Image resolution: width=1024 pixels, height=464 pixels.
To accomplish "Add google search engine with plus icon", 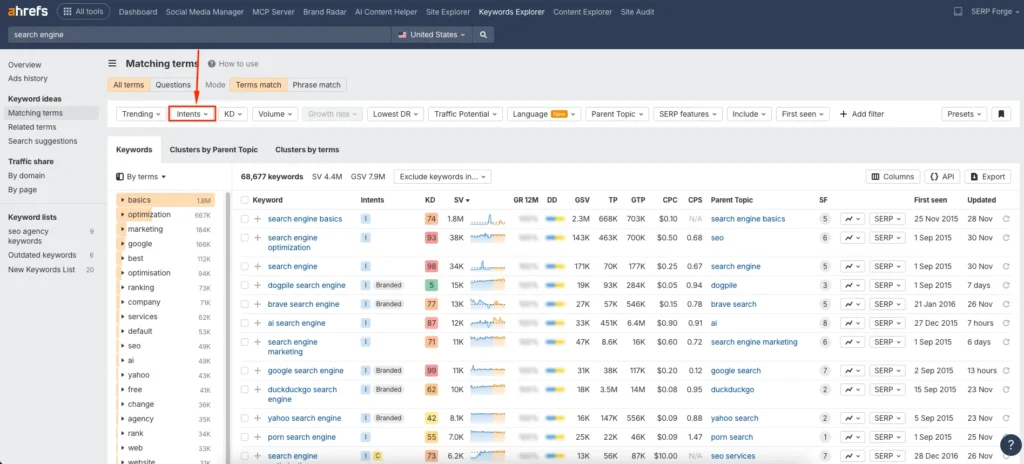I will pyautogui.click(x=257, y=371).
